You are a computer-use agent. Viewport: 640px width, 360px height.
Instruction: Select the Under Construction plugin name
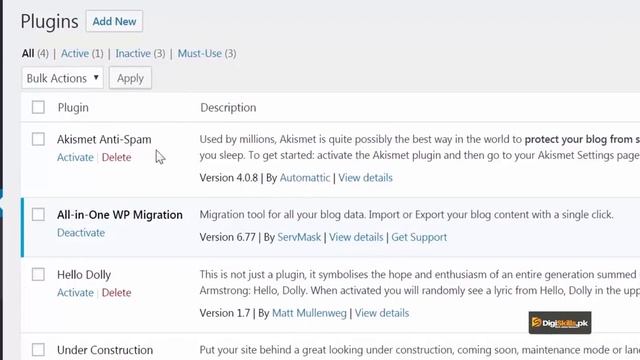pyautogui.click(x=105, y=350)
